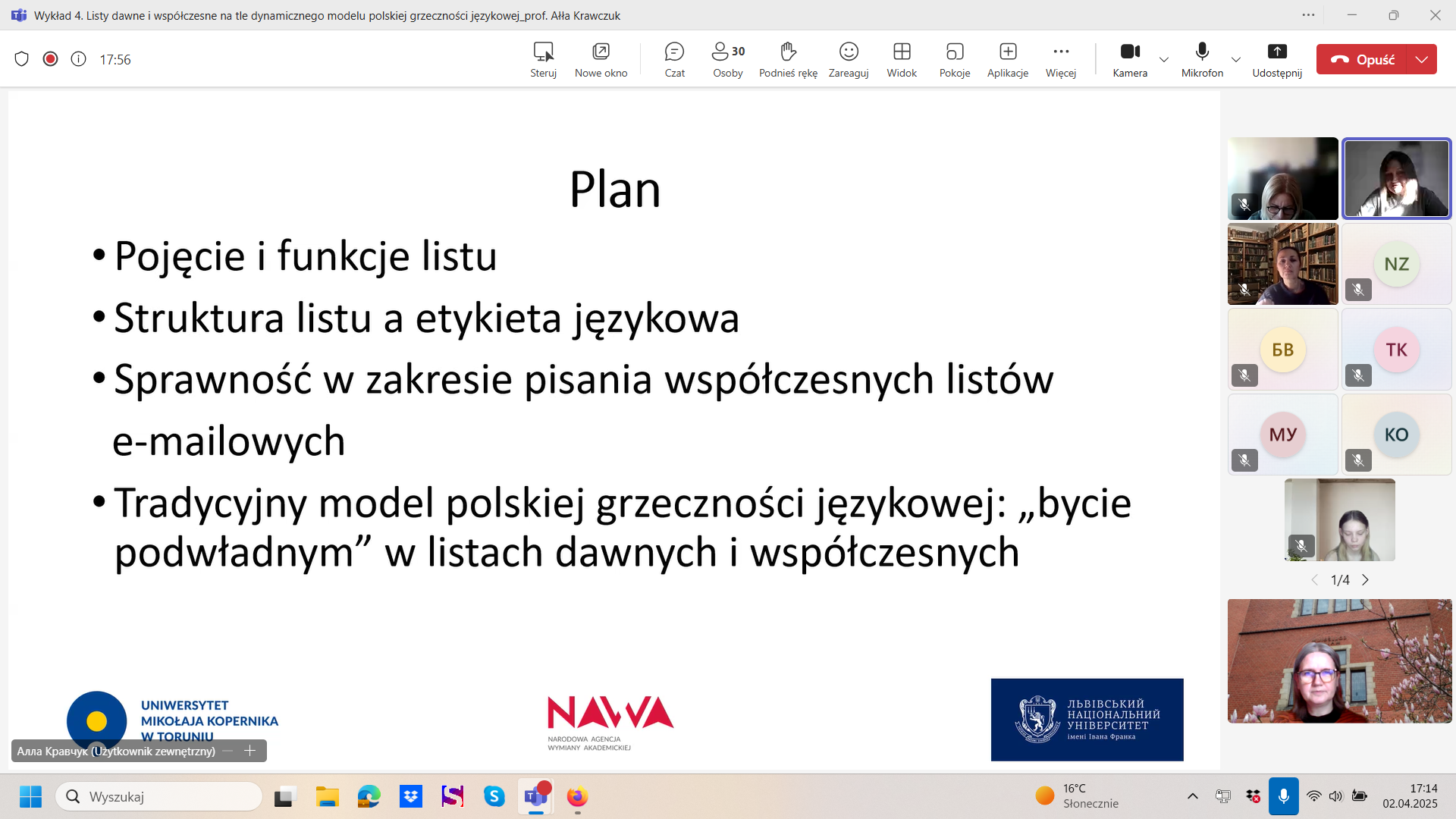Open the clock and date 02.04.2025
The image size is (1456, 819).
pyautogui.click(x=1410, y=796)
